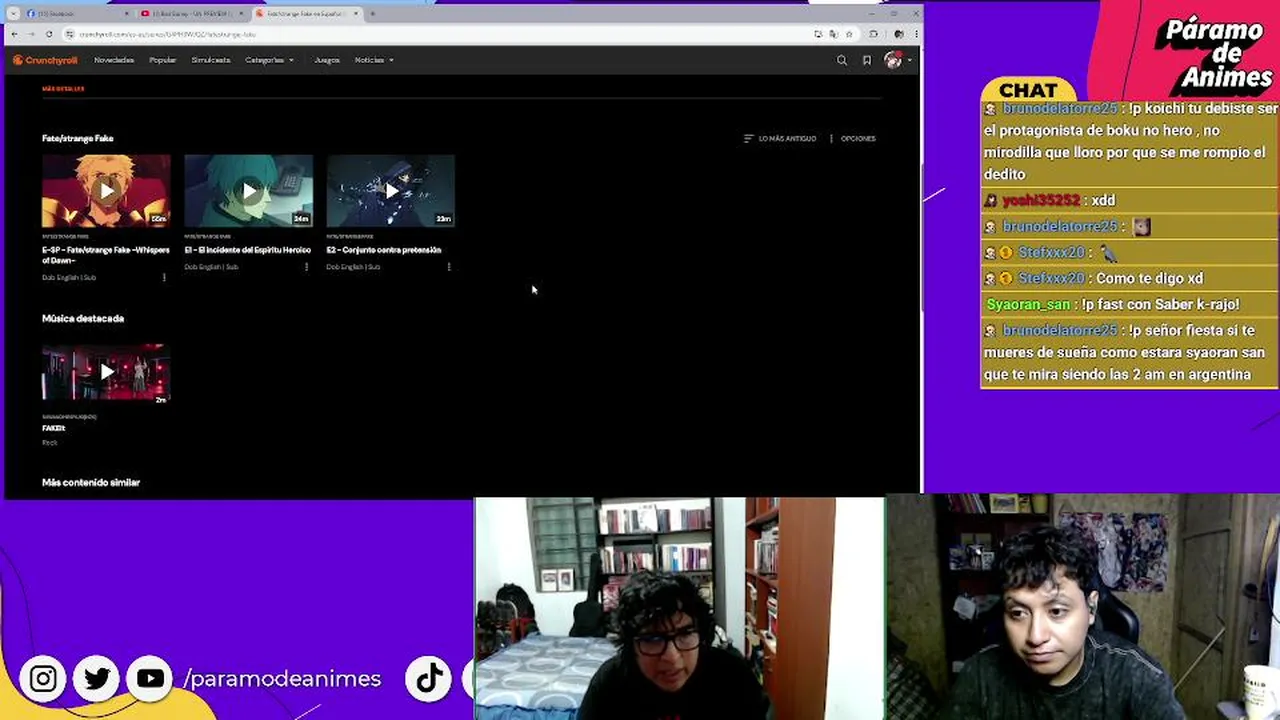1280x720 pixels.
Task: Go back in browser history
Action: click(14, 34)
